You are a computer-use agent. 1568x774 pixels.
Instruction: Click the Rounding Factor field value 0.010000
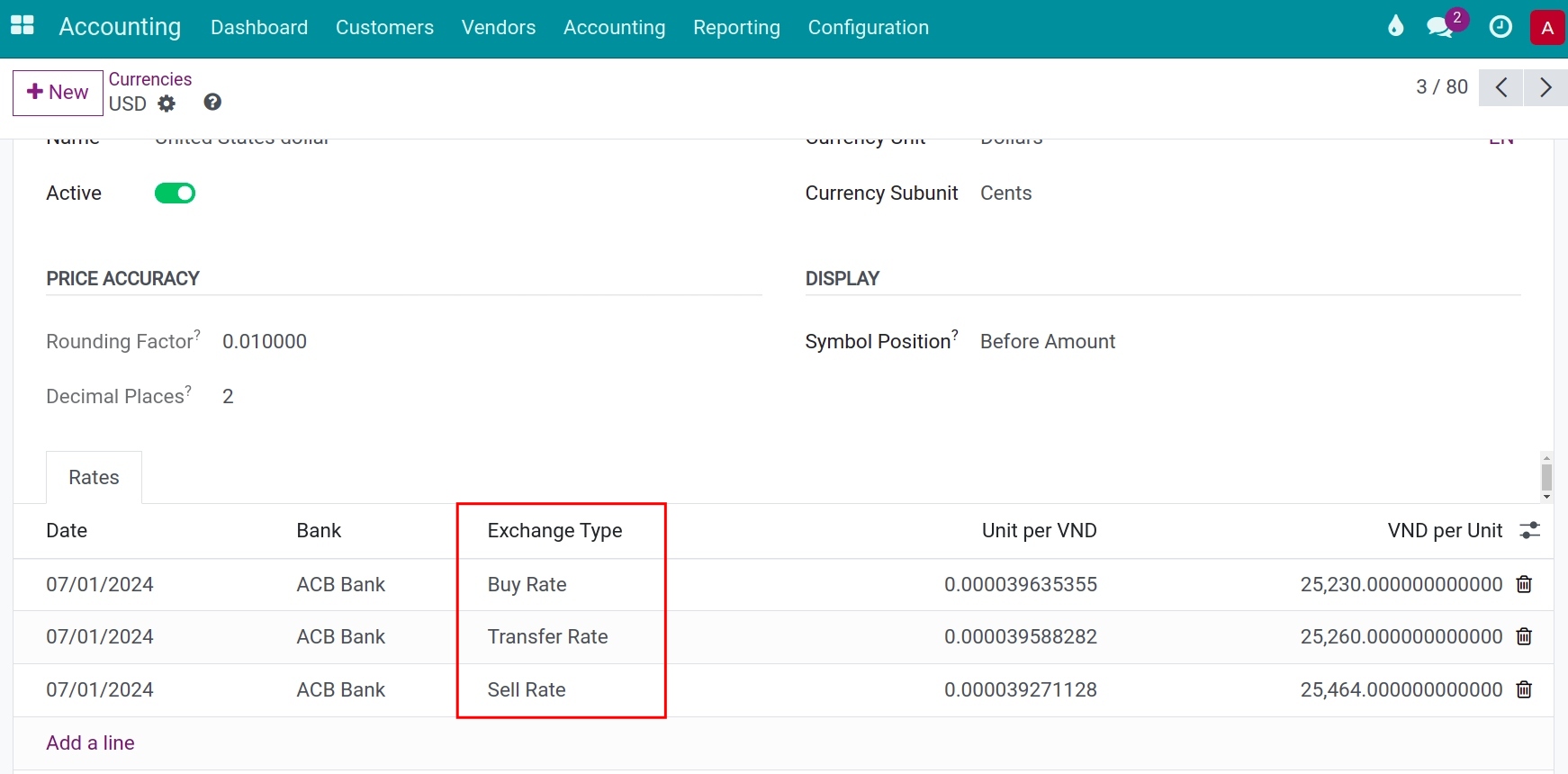(x=265, y=341)
